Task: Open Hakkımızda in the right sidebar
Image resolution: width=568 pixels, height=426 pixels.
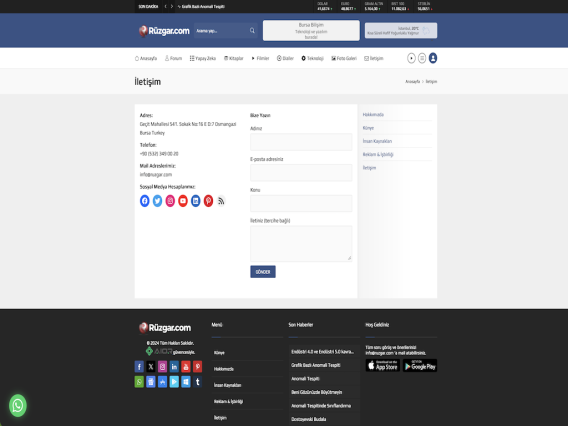Action: pos(373,114)
